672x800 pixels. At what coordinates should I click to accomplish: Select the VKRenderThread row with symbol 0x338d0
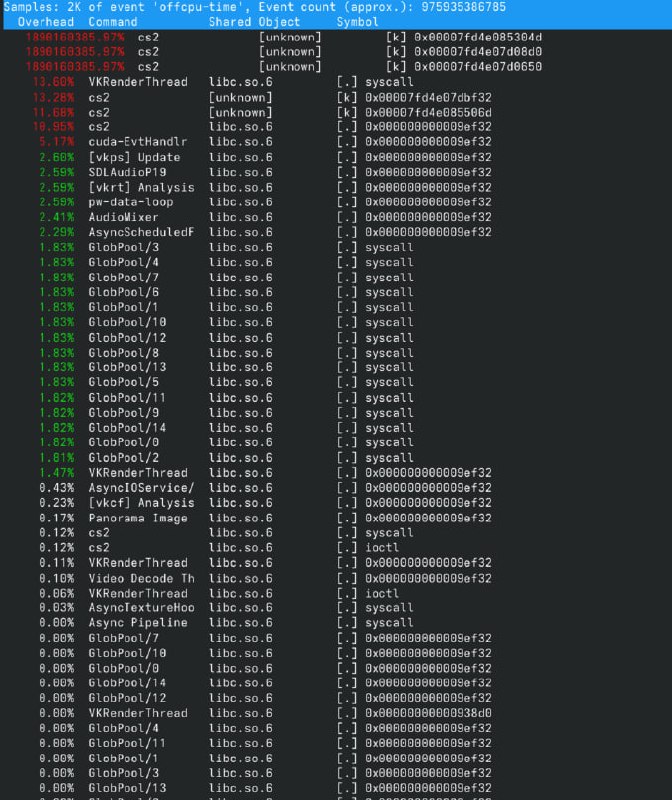tap(137, 713)
